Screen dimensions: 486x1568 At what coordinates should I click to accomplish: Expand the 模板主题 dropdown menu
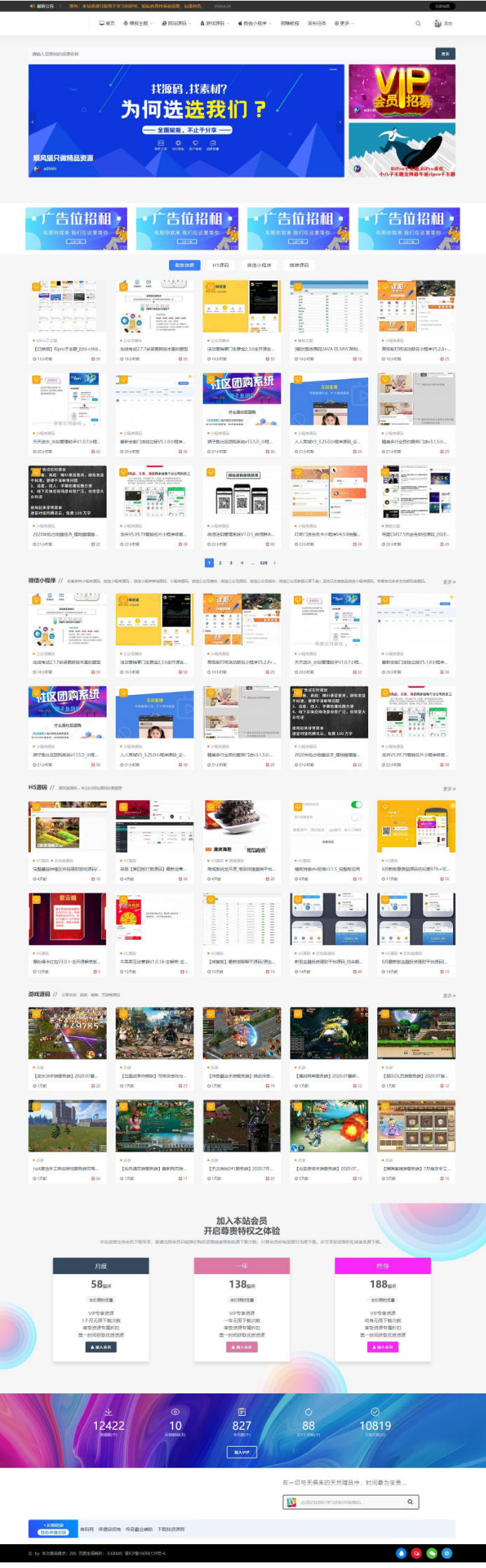(138, 23)
